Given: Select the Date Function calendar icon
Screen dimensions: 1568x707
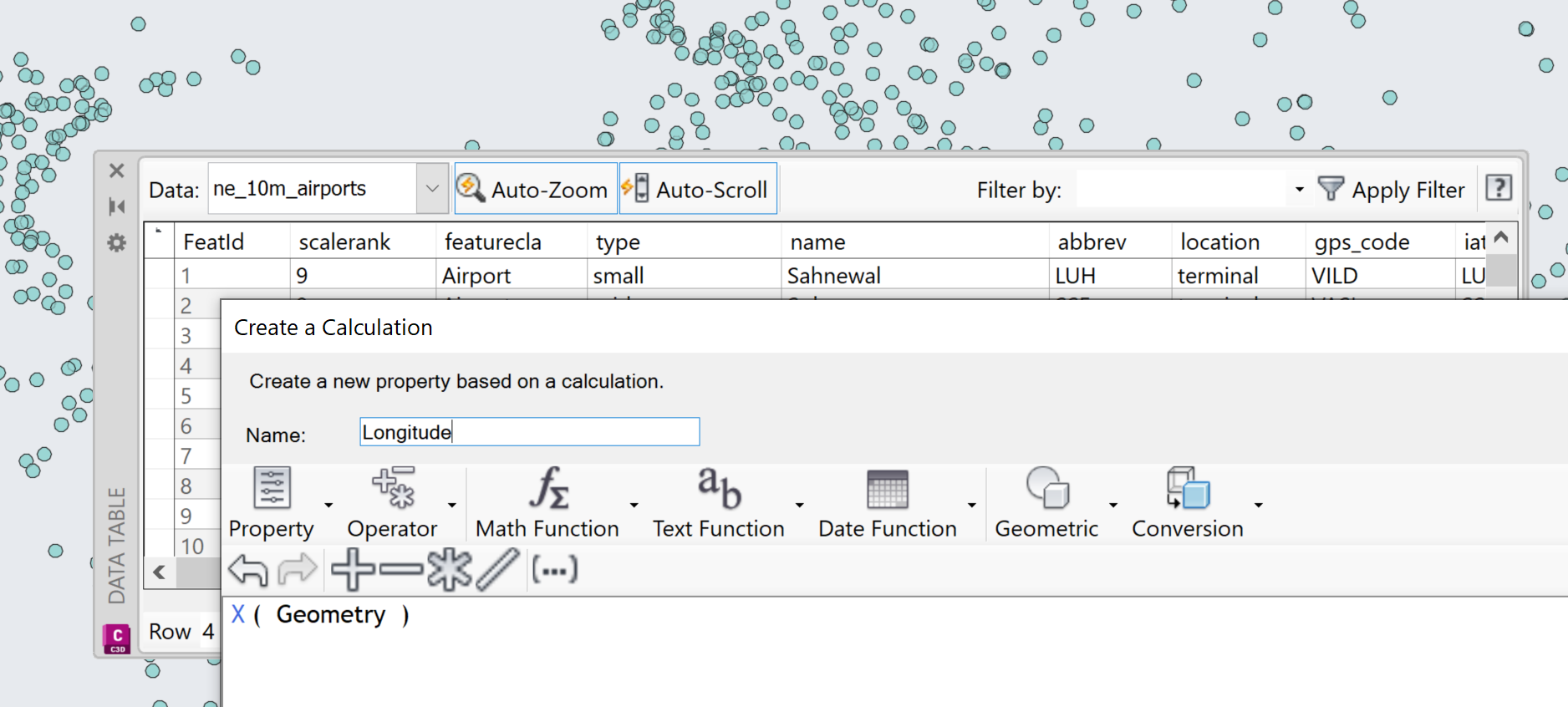Looking at the screenshot, I should coord(887,489).
